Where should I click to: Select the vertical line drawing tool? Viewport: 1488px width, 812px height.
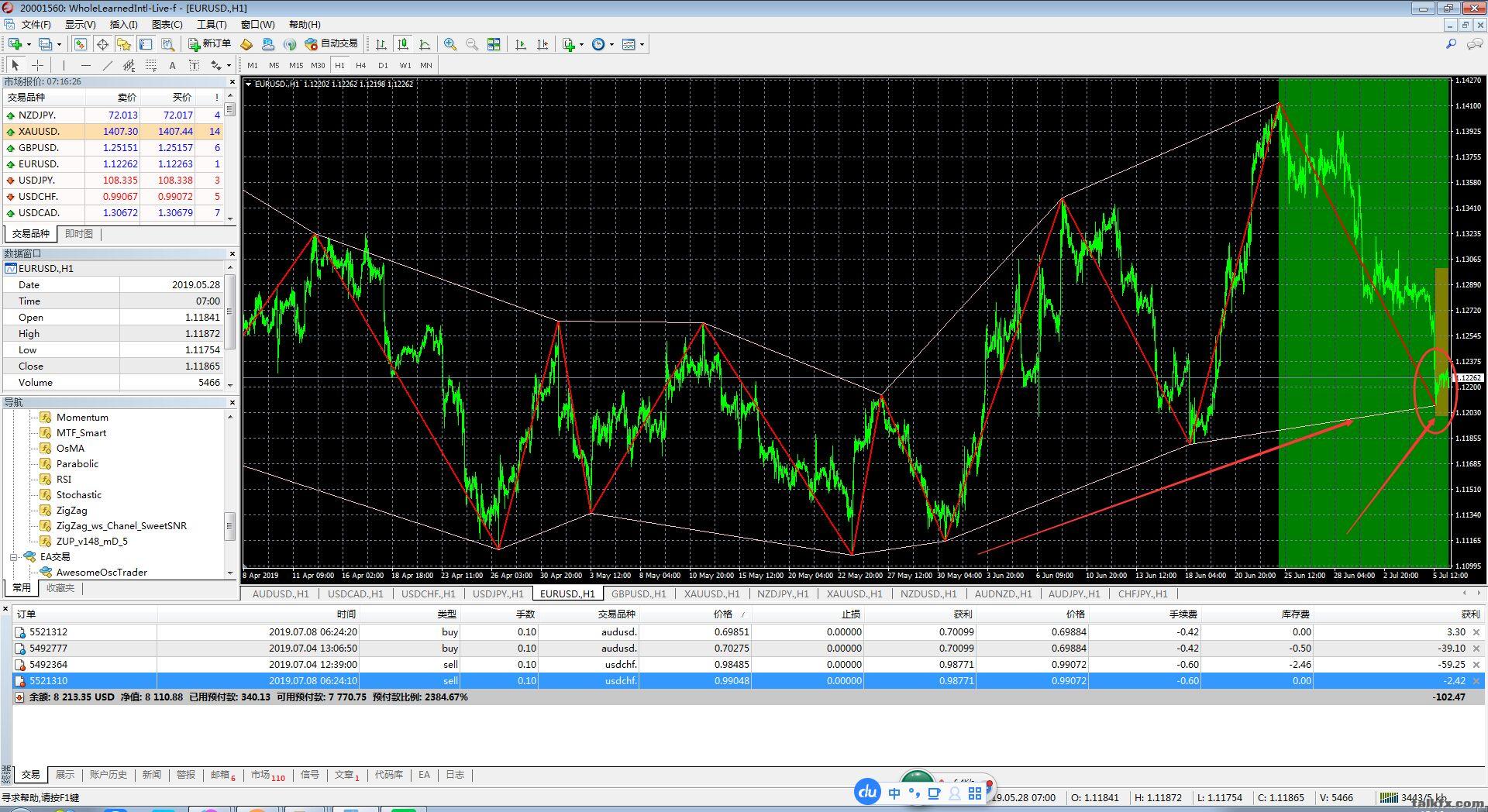pos(64,65)
